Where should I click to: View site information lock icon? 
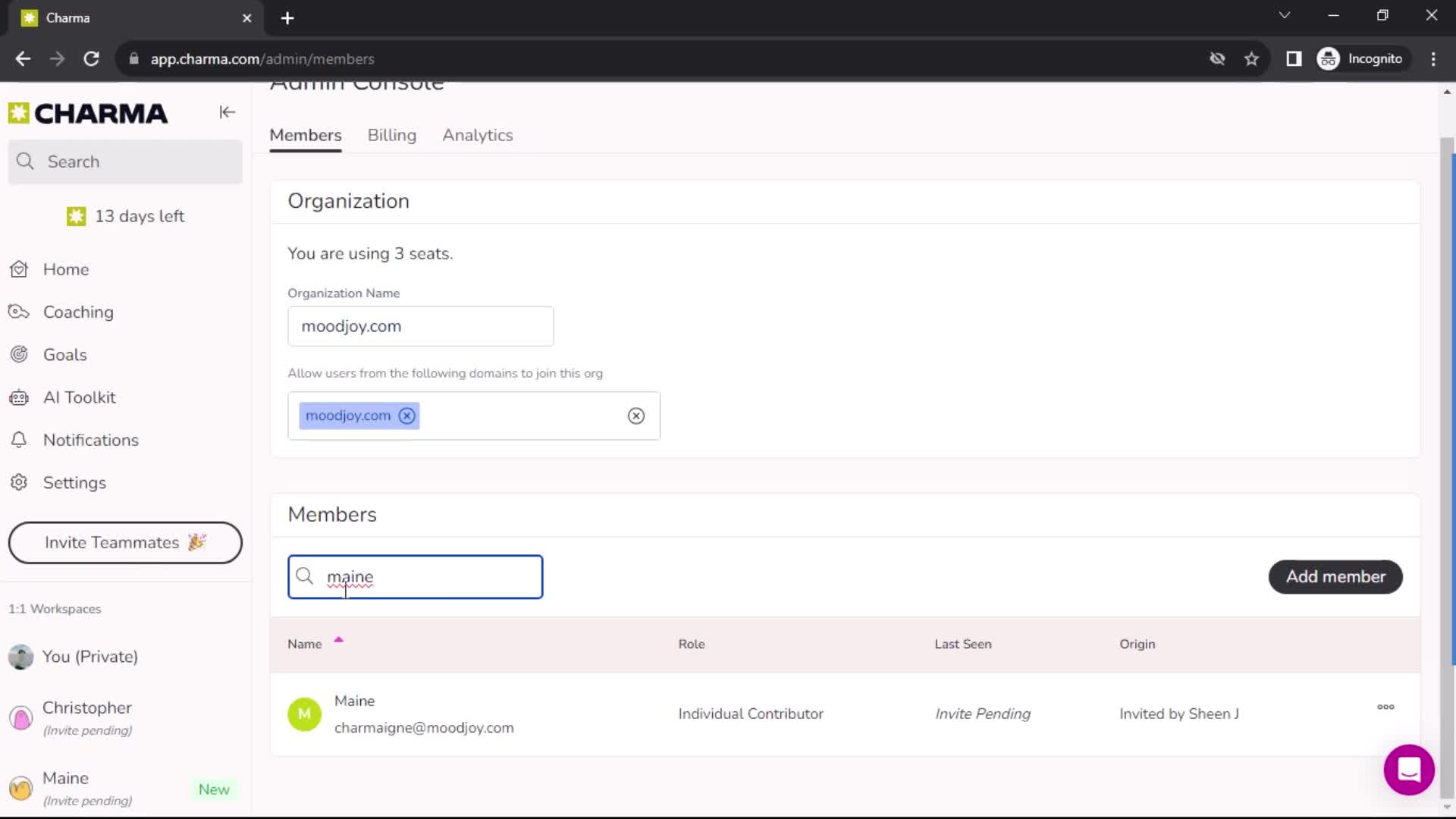coord(134,58)
